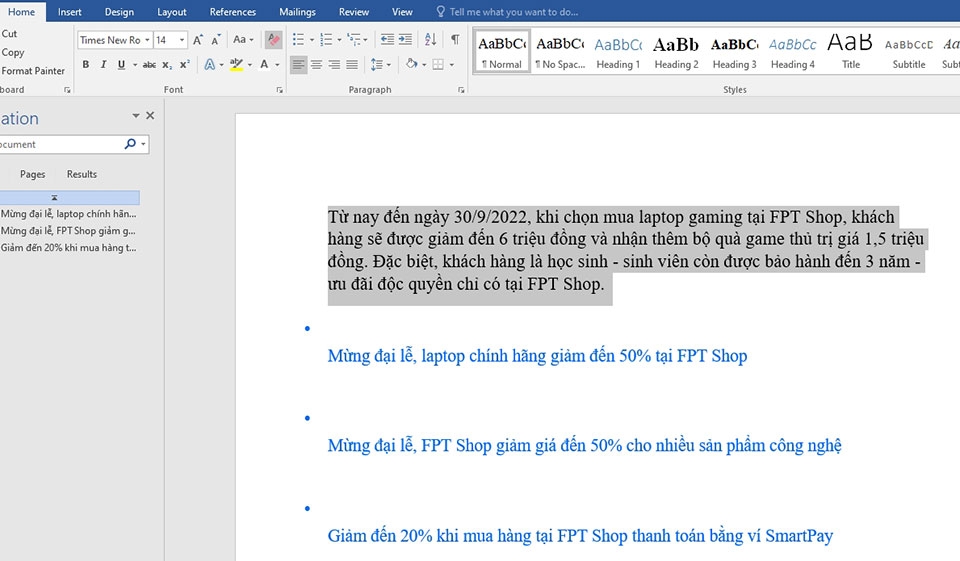This screenshot has height=561, width=960.
Task: Open the Paragraph dialog launcher
Action: click(x=461, y=90)
